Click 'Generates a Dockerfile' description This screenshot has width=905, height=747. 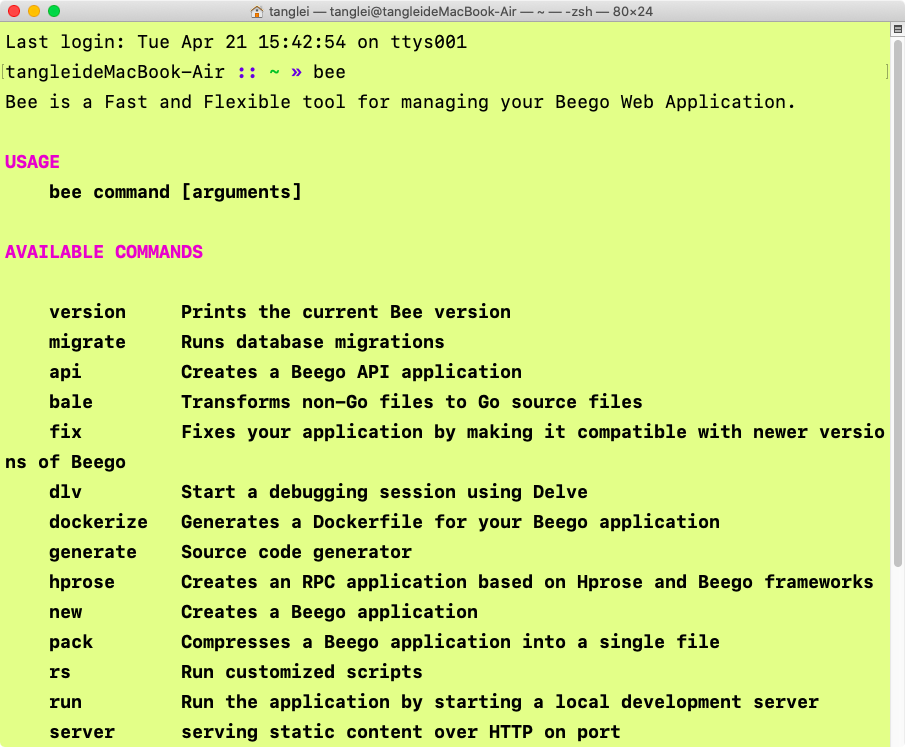click(x=450, y=522)
